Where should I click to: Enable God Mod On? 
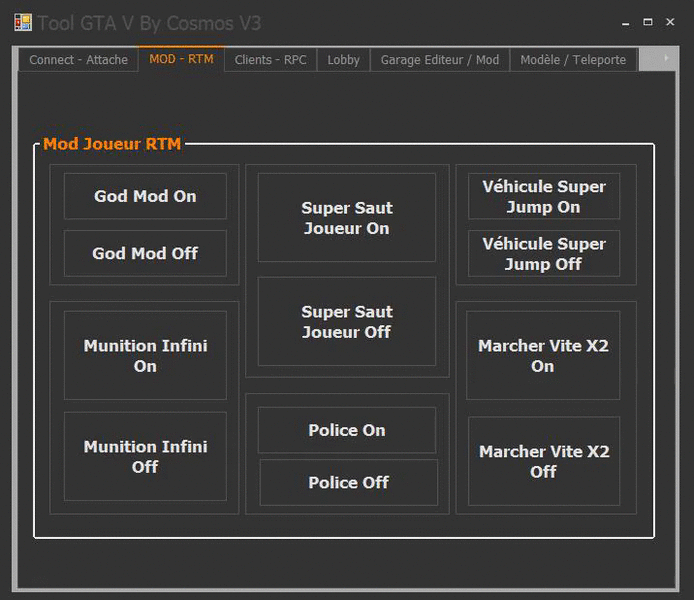pos(145,196)
